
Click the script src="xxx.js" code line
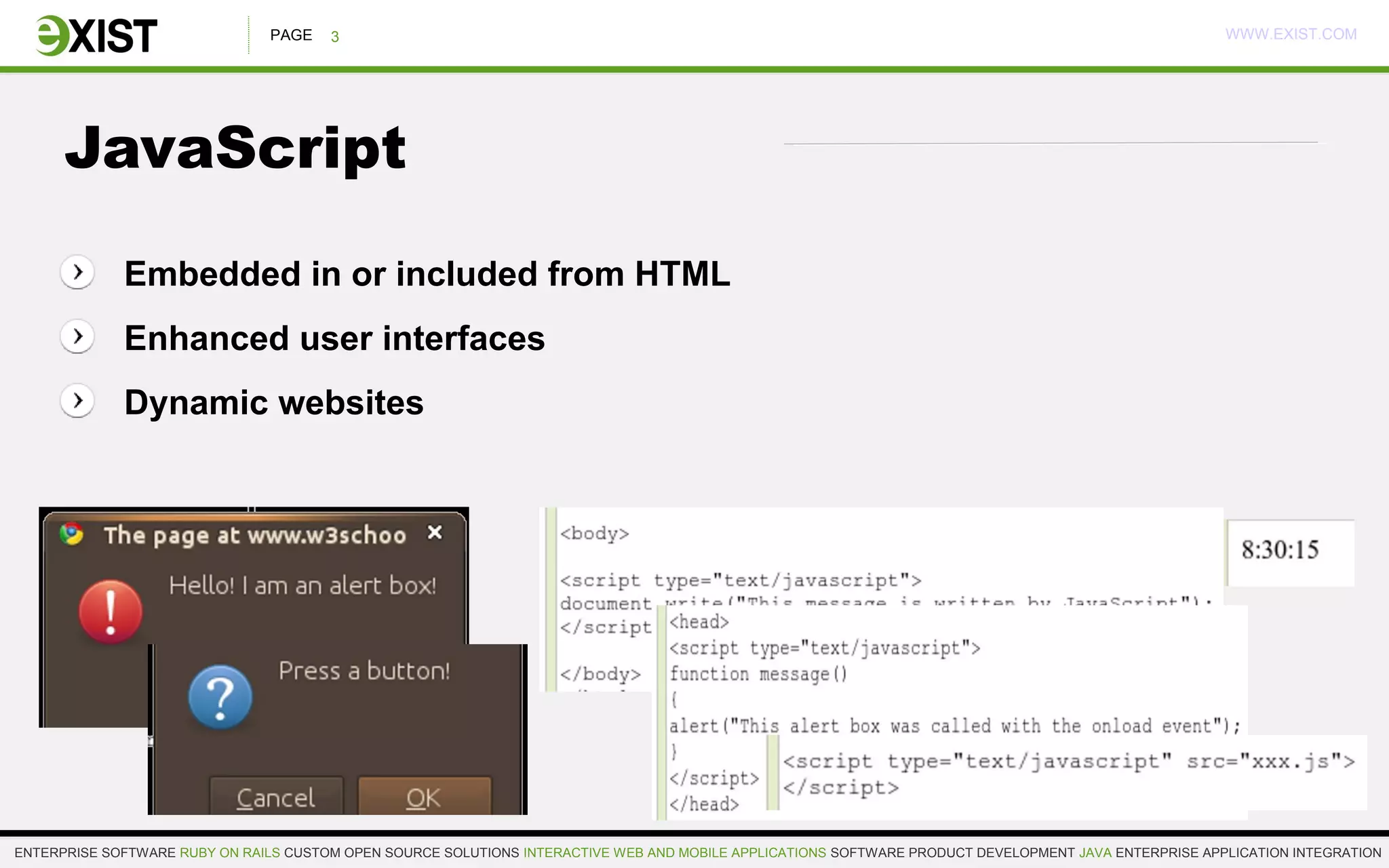[x=1069, y=762]
